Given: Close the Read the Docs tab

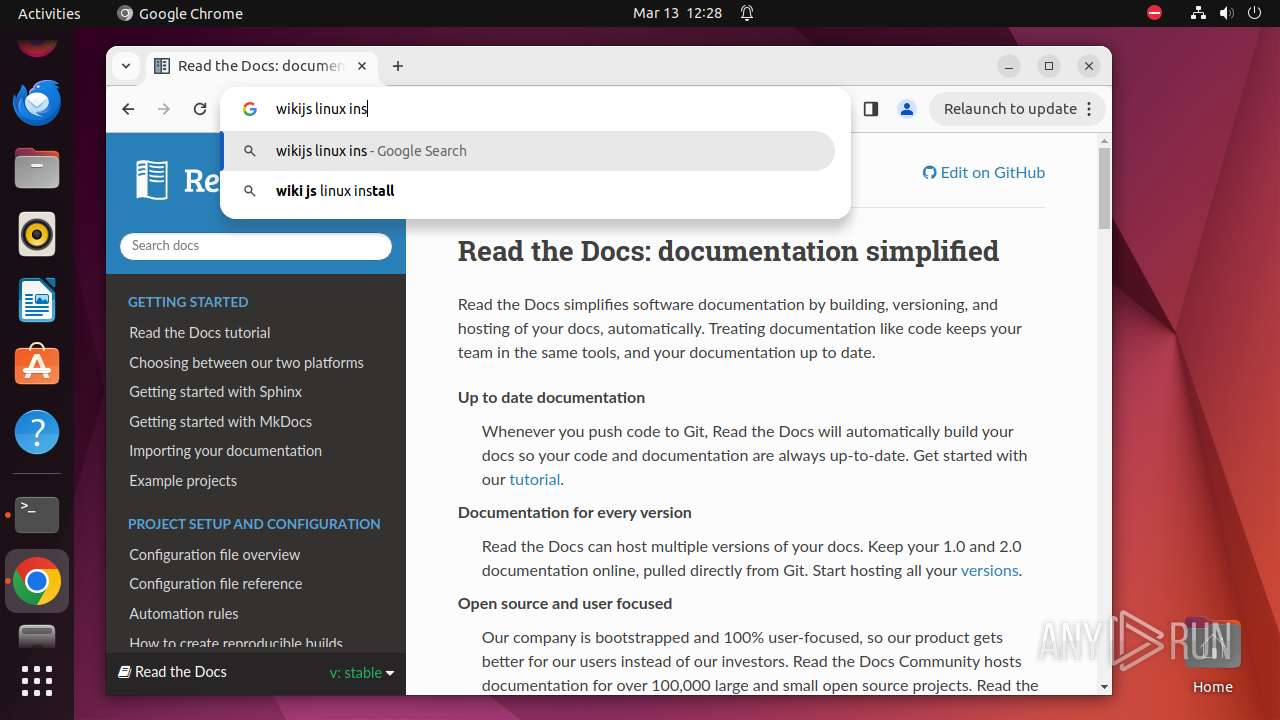Looking at the screenshot, I should pos(362,66).
